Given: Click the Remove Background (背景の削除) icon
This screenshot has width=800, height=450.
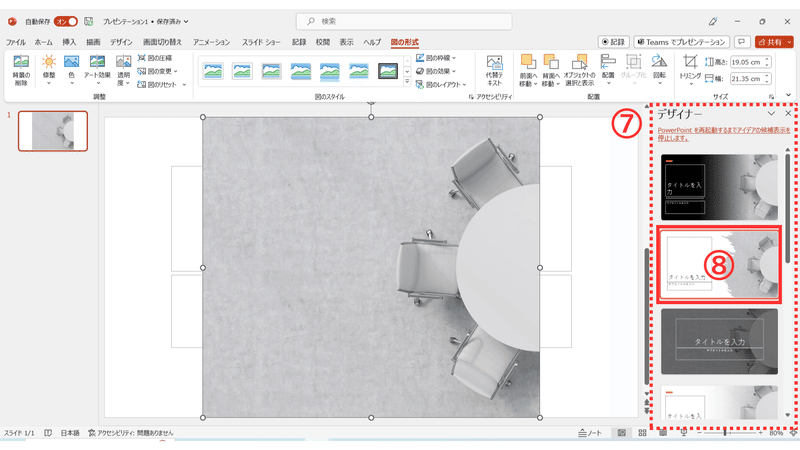Looking at the screenshot, I should [x=21, y=70].
